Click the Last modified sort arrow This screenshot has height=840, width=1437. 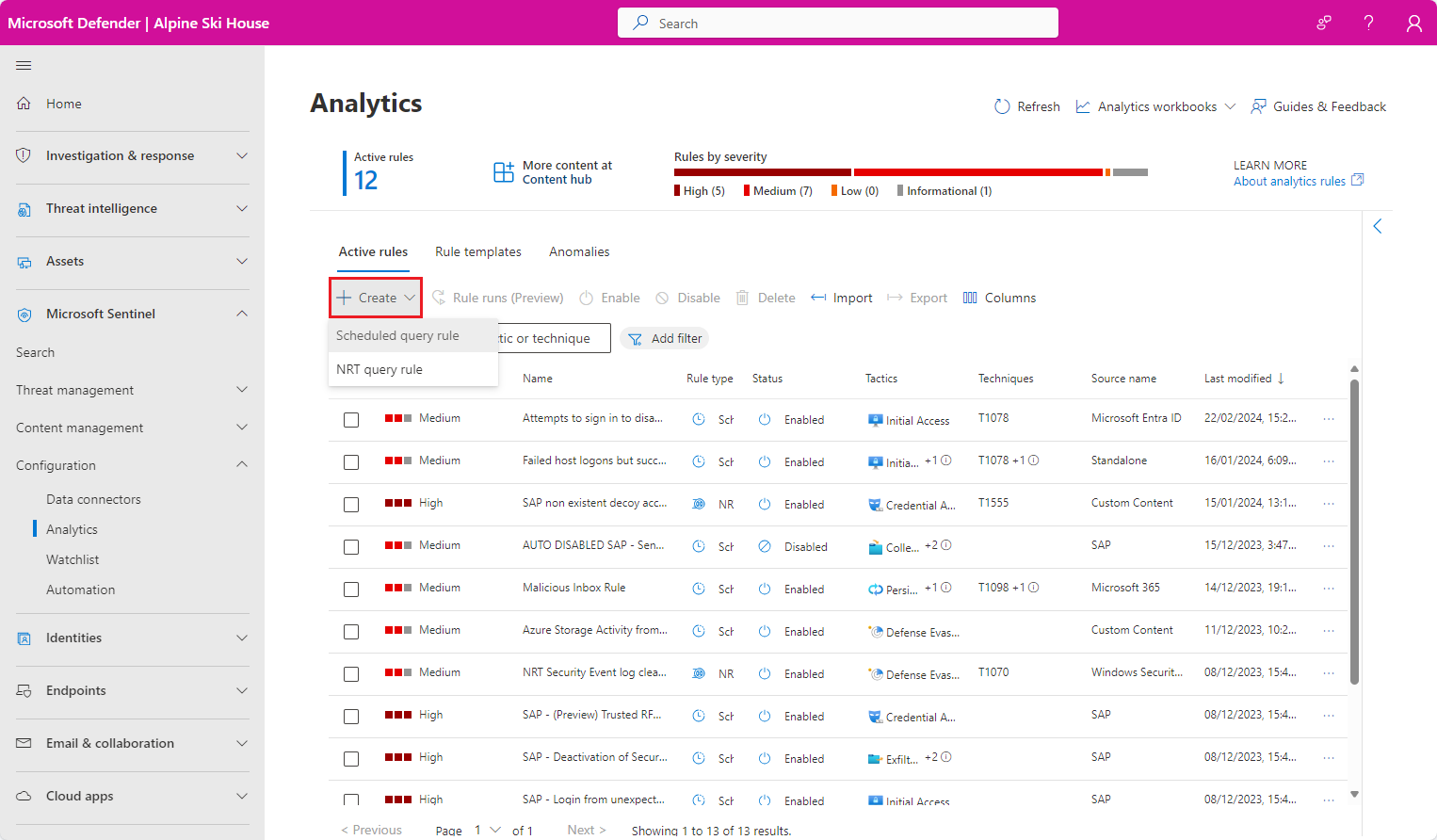tap(1281, 379)
